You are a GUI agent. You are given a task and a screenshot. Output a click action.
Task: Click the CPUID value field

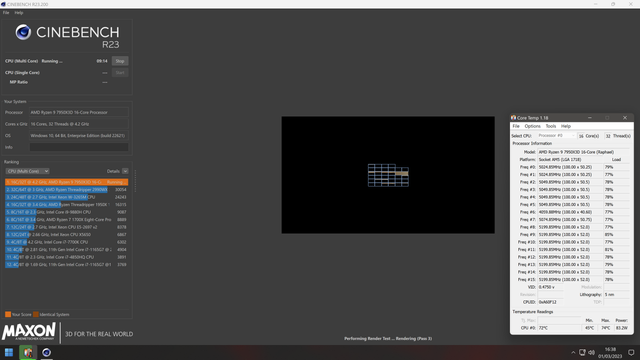550,302
